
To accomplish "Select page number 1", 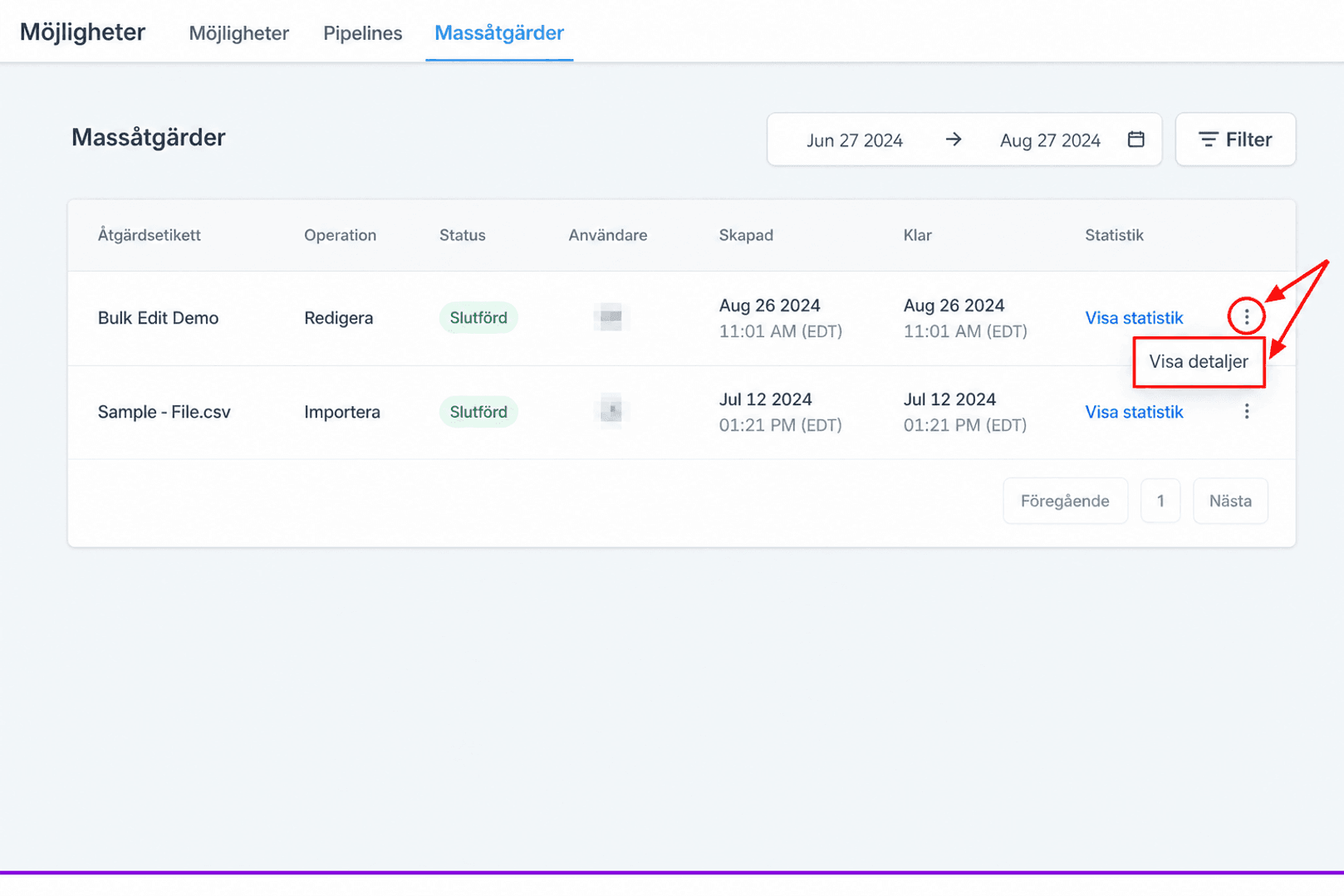I will pos(1160,501).
